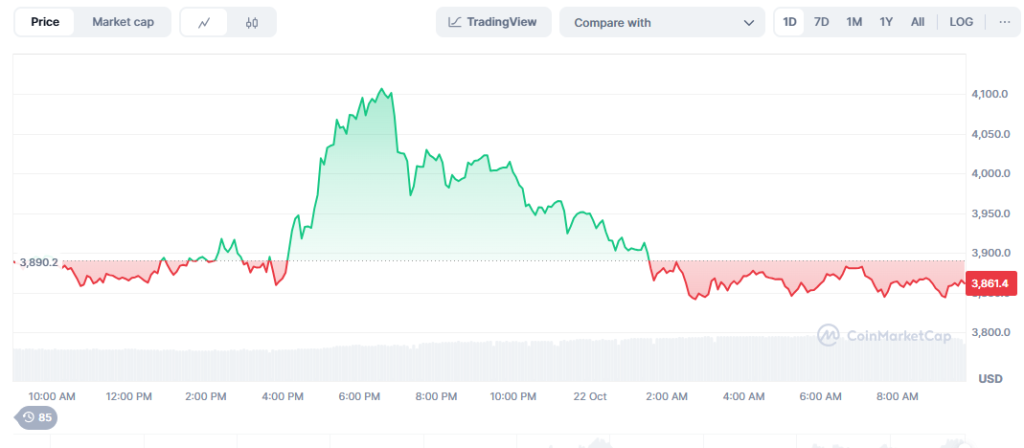Viewport: 1024px width, 448px height.
Task: Show All time price range
Action: point(917,22)
